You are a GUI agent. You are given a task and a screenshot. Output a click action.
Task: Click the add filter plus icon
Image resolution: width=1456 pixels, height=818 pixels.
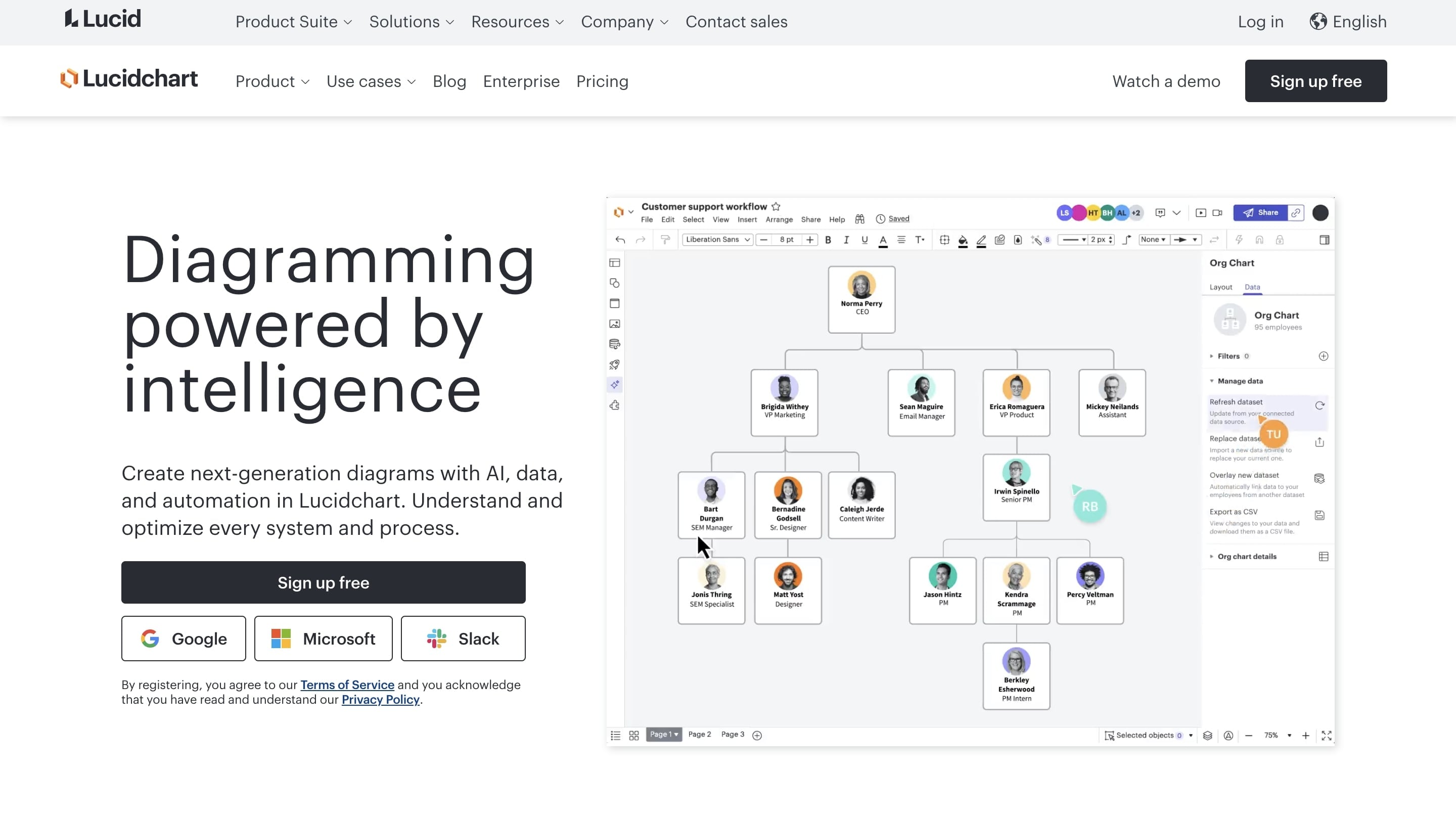coord(1323,356)
